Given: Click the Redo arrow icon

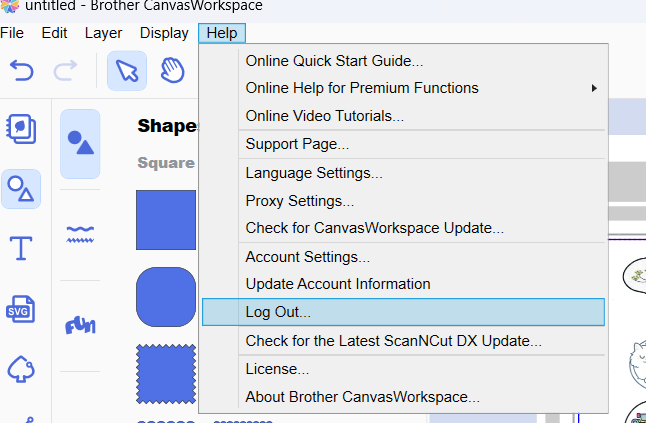Looking at the screenshot, I should pos(65,71).
